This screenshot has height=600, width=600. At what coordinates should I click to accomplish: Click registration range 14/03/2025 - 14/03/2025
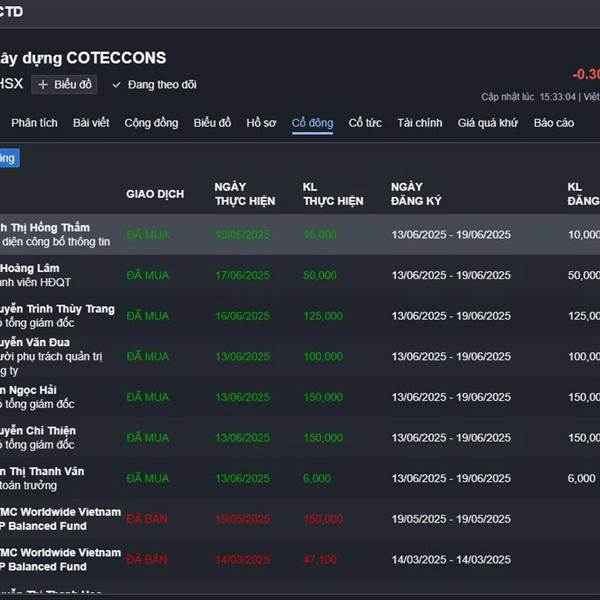point(451,559)
